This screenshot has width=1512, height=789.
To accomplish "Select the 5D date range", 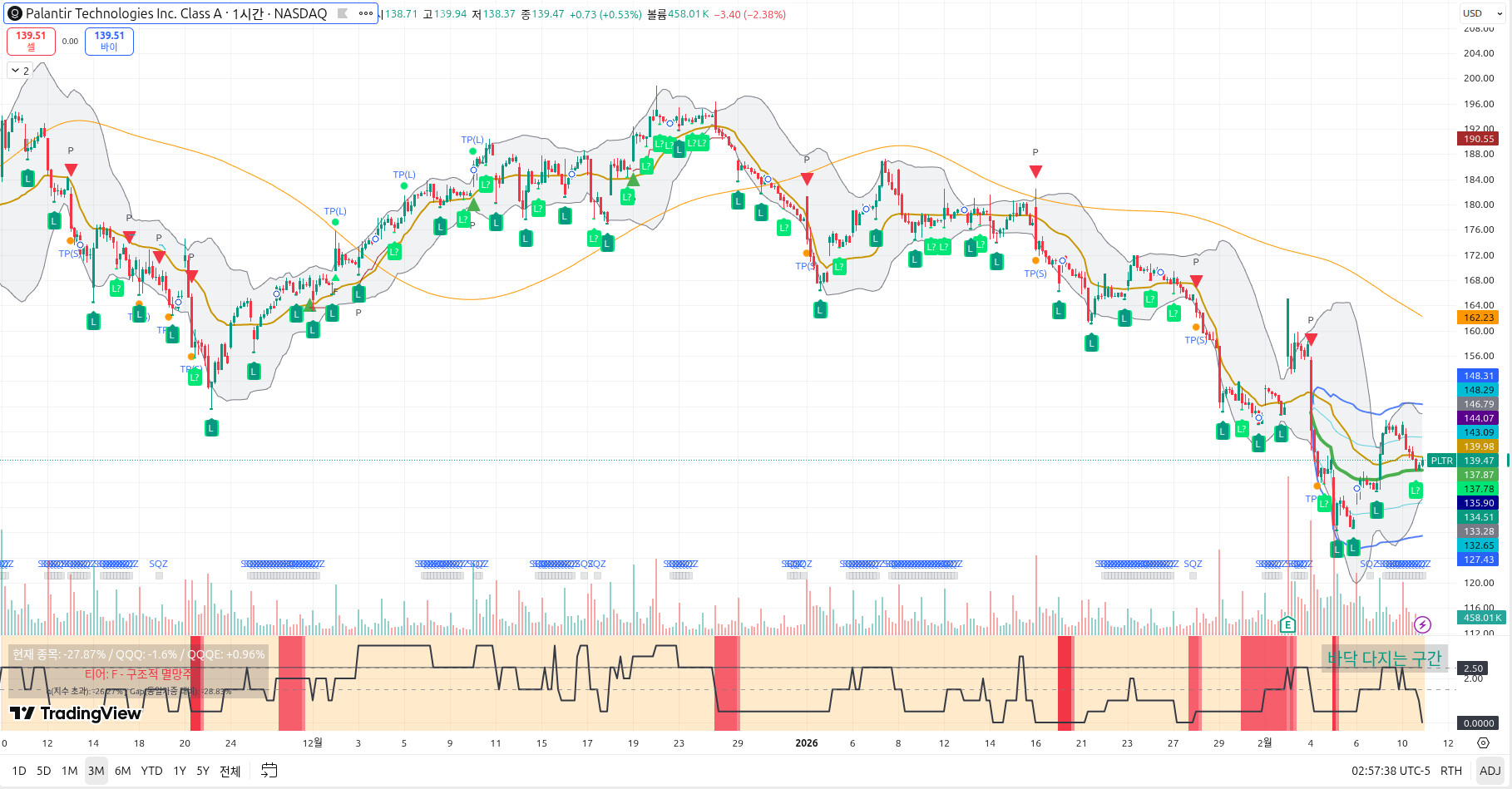I will click(x=44, y=771).
